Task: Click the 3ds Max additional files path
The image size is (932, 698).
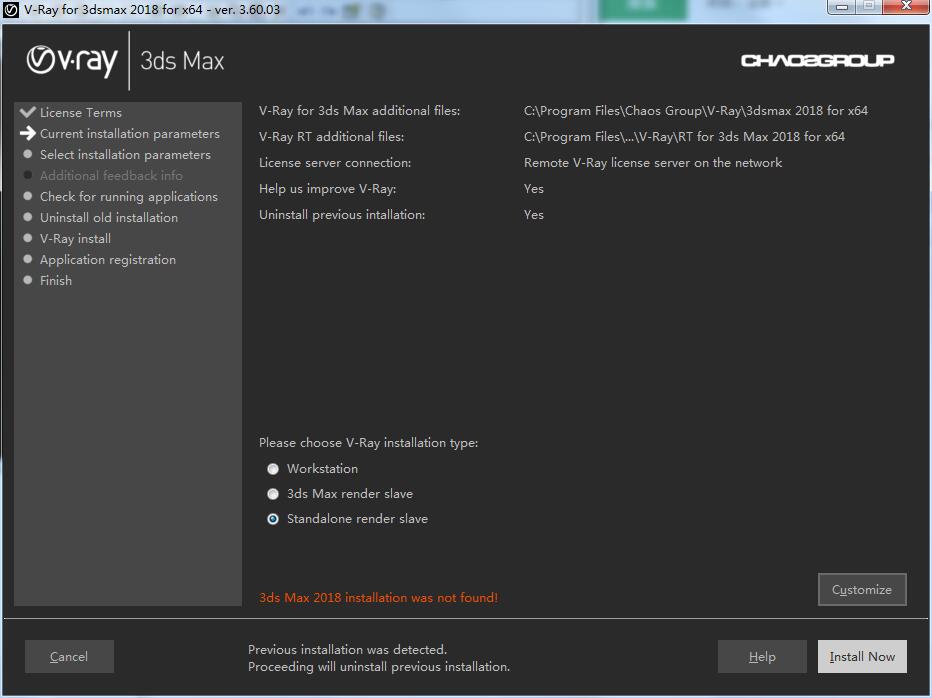Action: [695, 111]
